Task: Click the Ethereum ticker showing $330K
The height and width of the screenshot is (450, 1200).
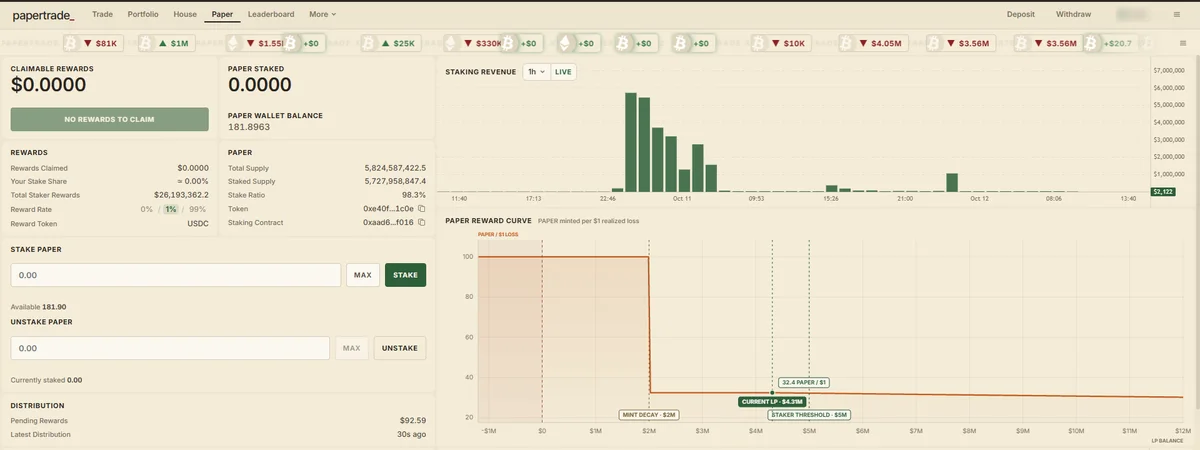Action: pos(475,43)
